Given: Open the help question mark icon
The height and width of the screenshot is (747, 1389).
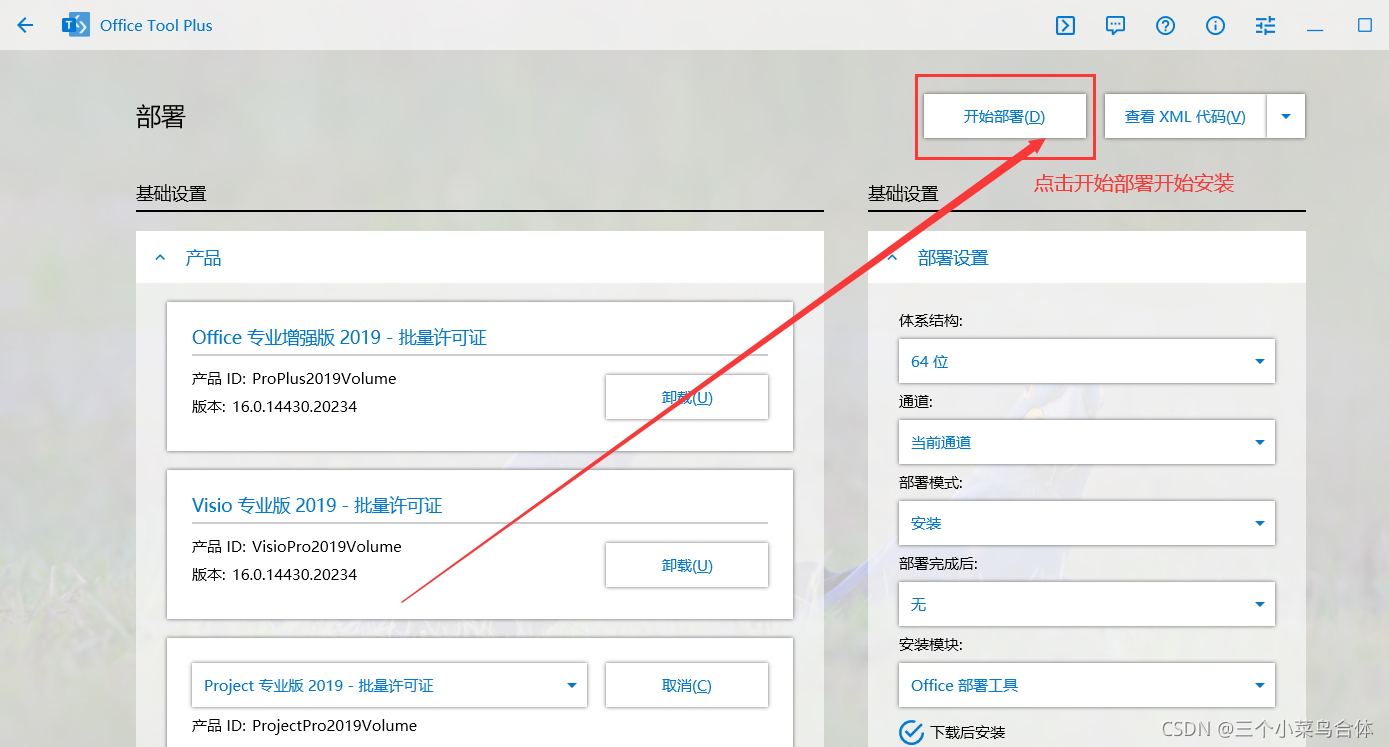Looking at the screenshot, I should click(x=1166, y=26).
